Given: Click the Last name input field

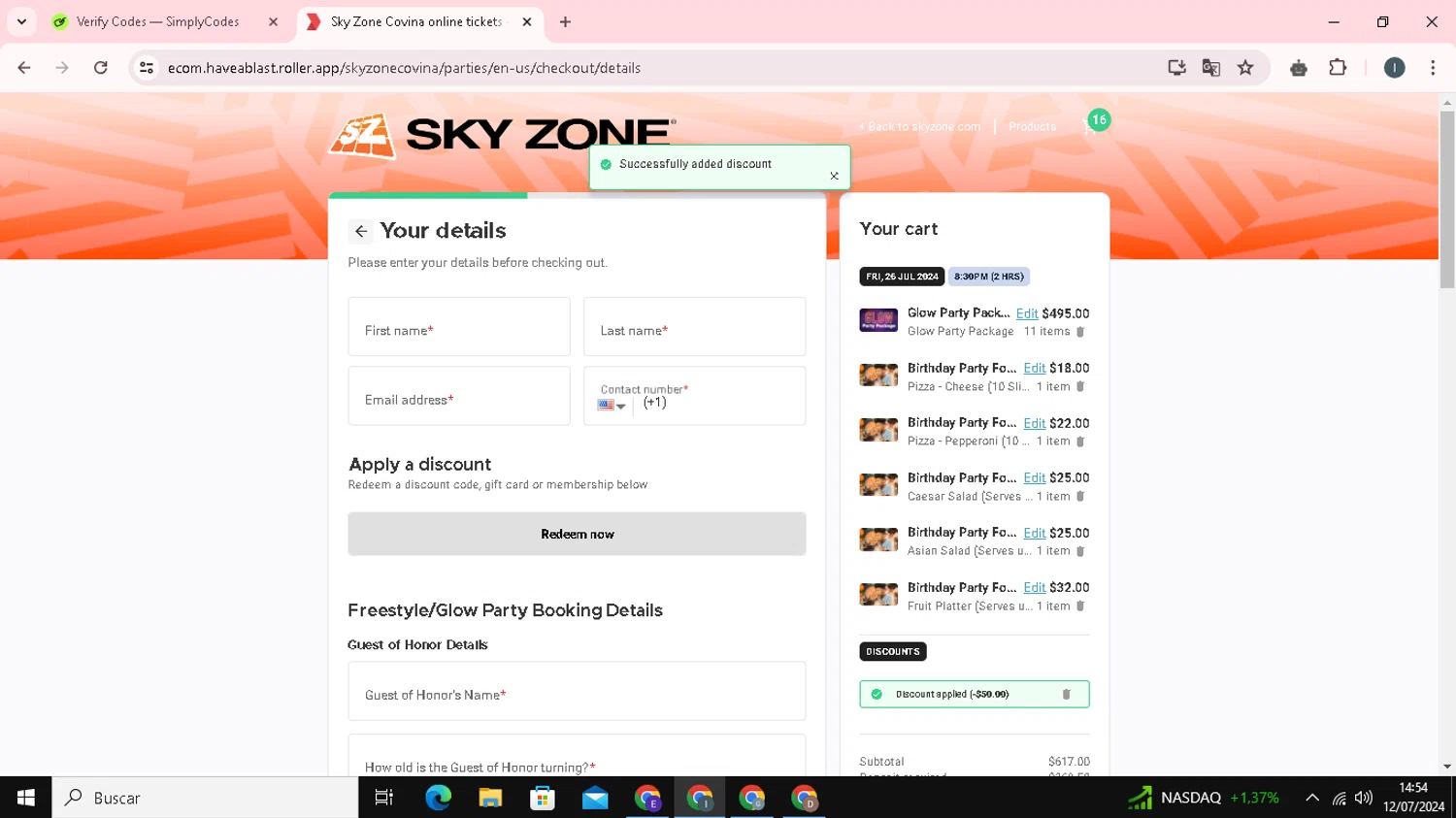Looking at the screenshot, I should [694, 327].
